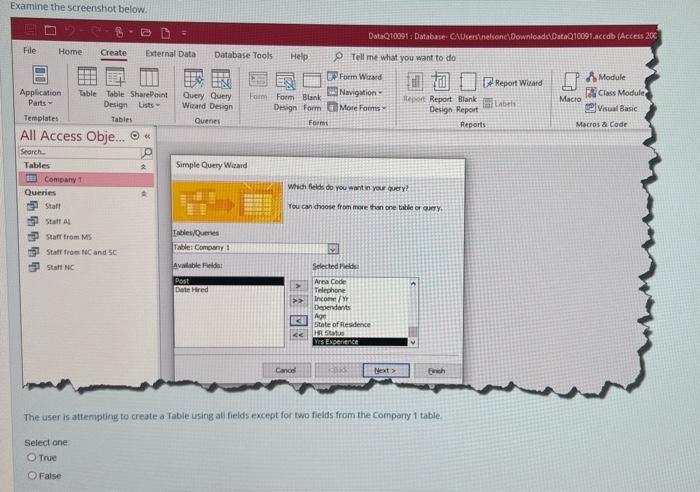The width and height of the screenshot is (700, 492).
Task: Remove all fields with << button
Action: point(298,335)
